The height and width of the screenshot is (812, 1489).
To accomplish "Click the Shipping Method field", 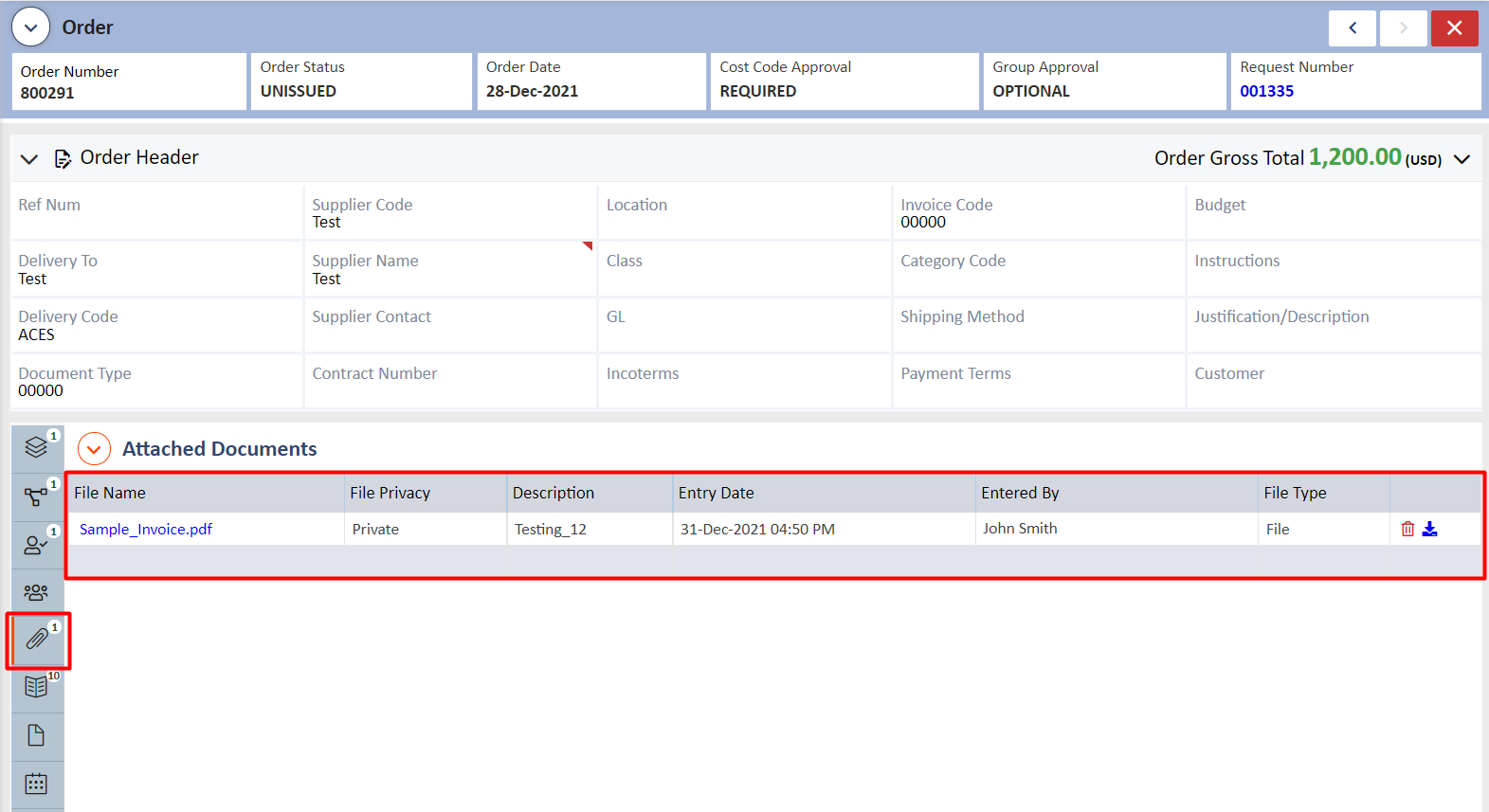I will click(x=1039, y=325).
